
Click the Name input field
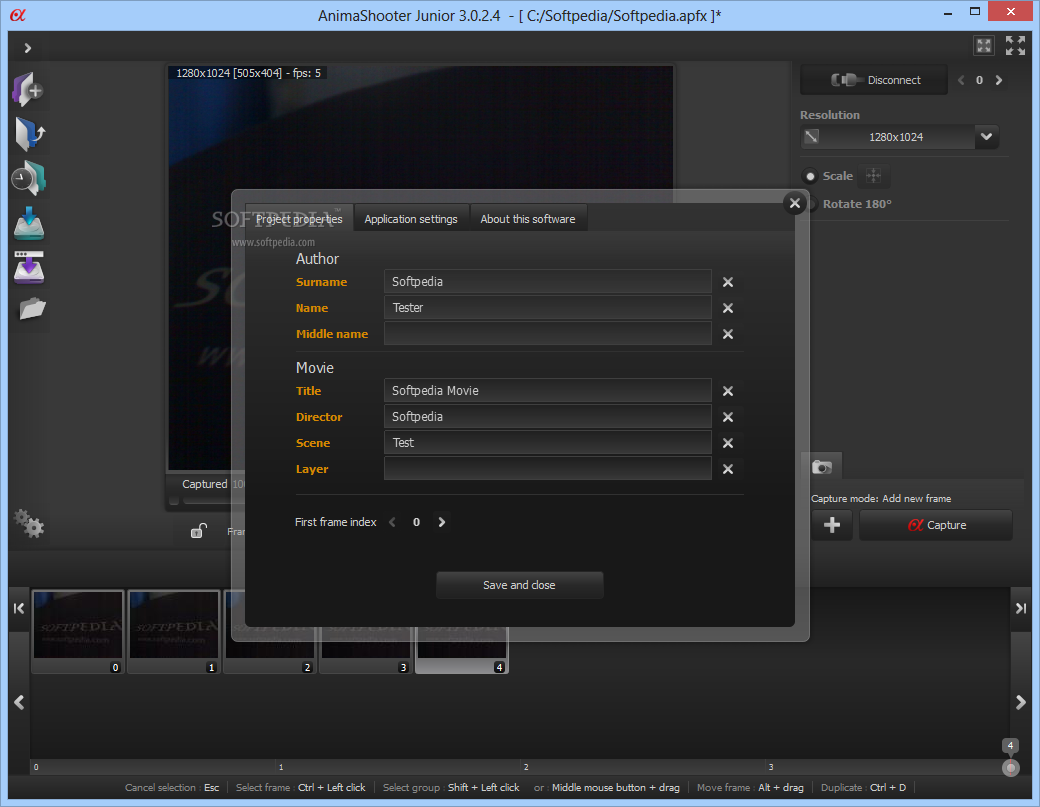pyautogui.click(x=547, y=307)
